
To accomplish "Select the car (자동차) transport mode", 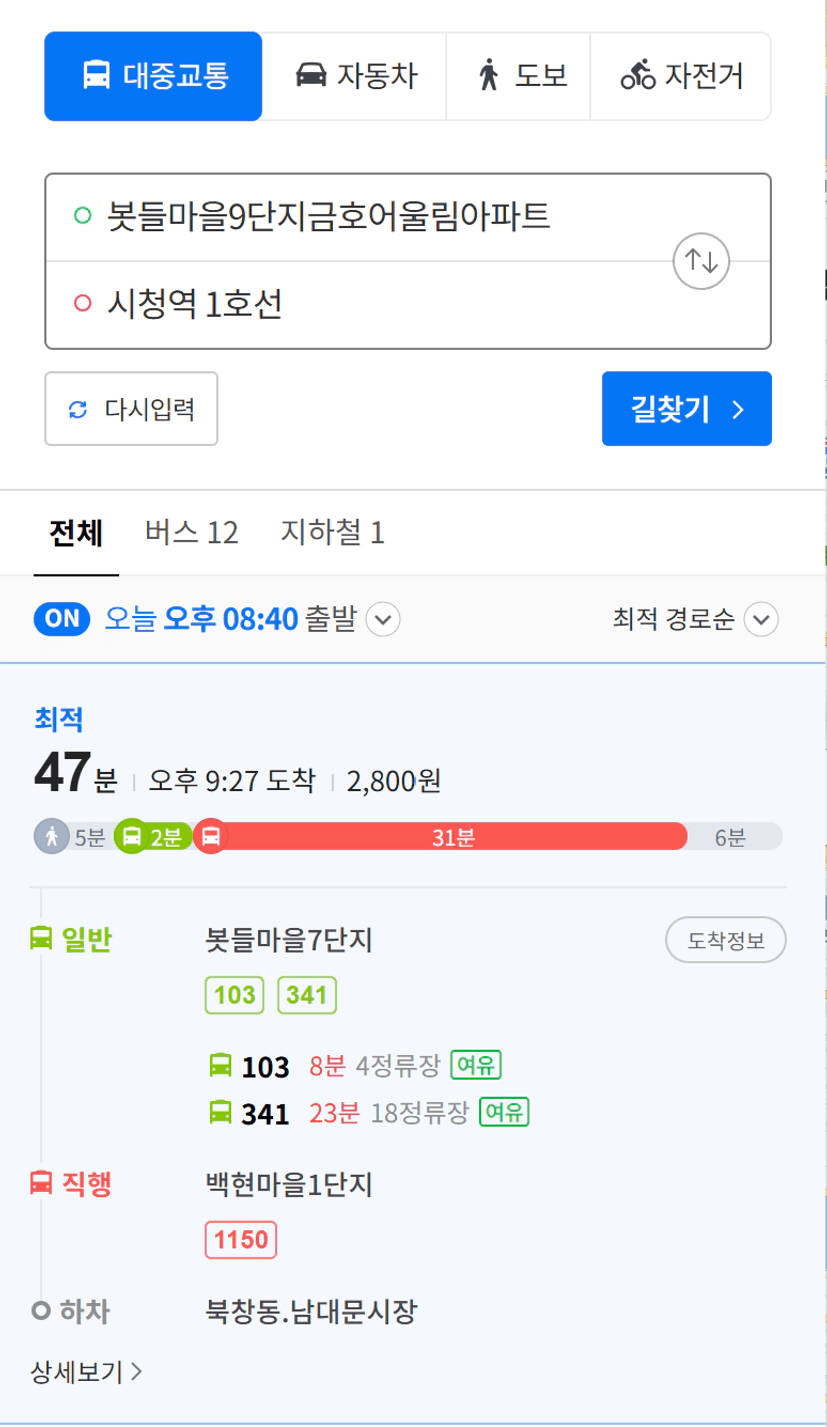I will [x=354, y=76].
